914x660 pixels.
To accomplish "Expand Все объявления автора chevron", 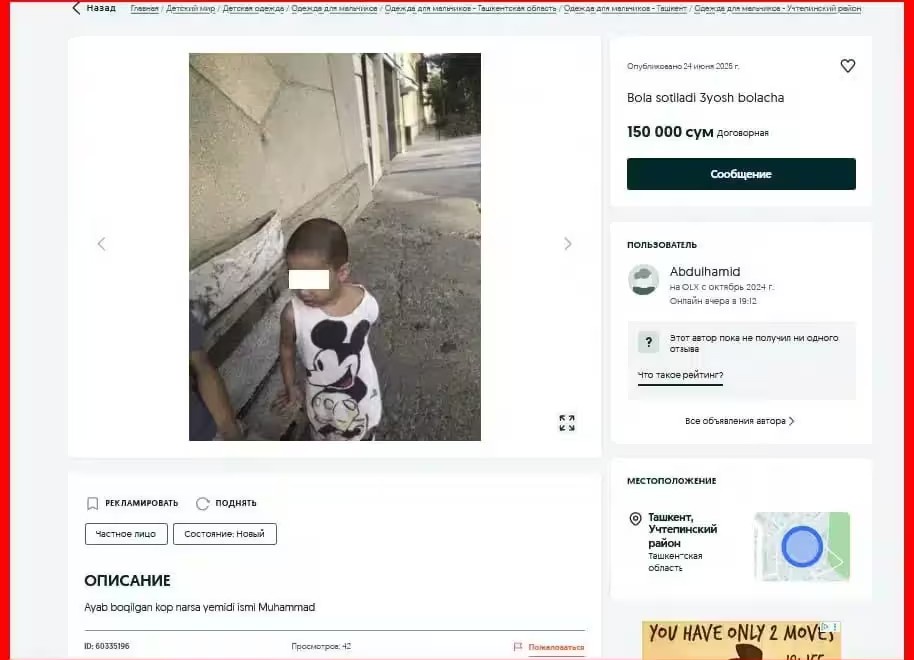I will point(791,421).
